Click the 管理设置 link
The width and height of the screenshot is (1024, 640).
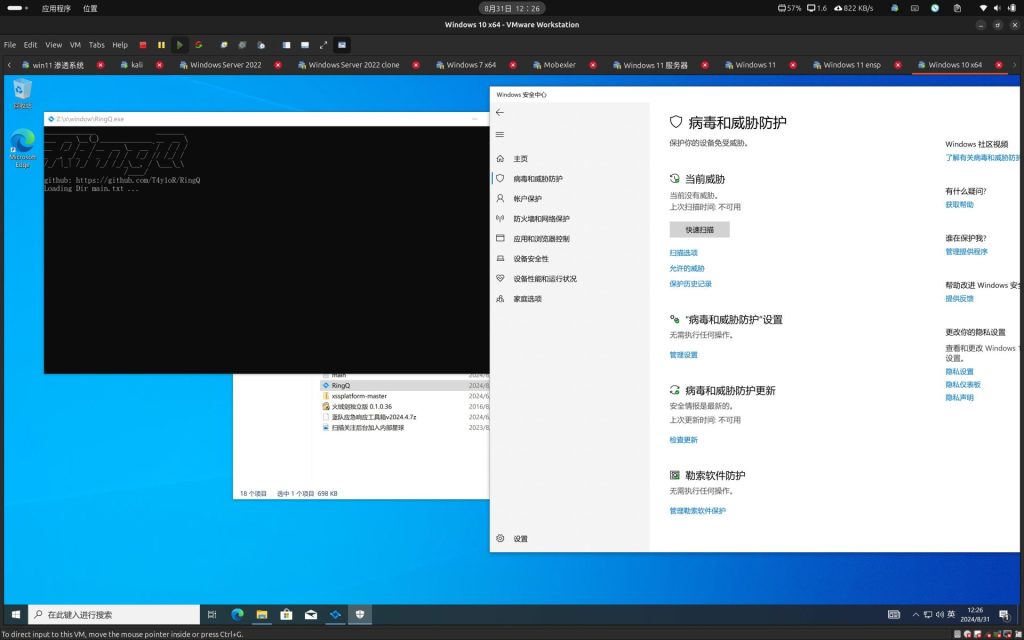coord(683,355)
